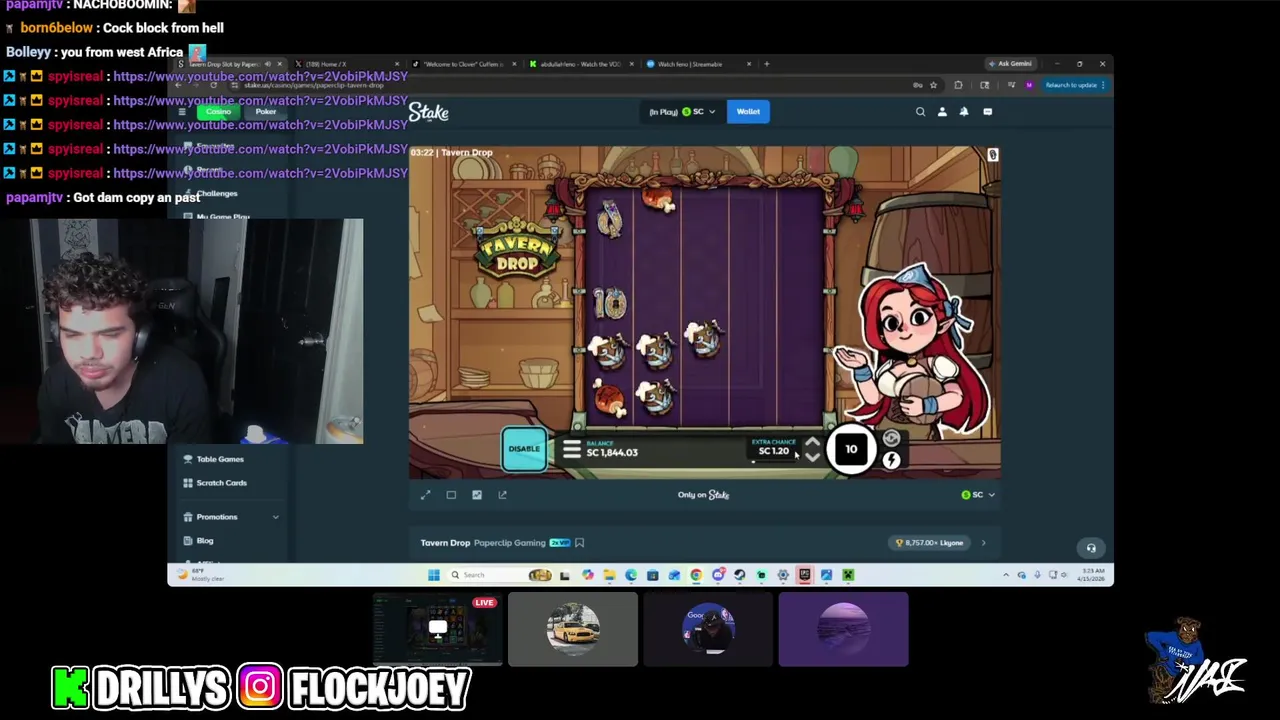Bookmark Tavern Drop as favourite
This screenshot has width=1280, height=720.
[579, 543]
